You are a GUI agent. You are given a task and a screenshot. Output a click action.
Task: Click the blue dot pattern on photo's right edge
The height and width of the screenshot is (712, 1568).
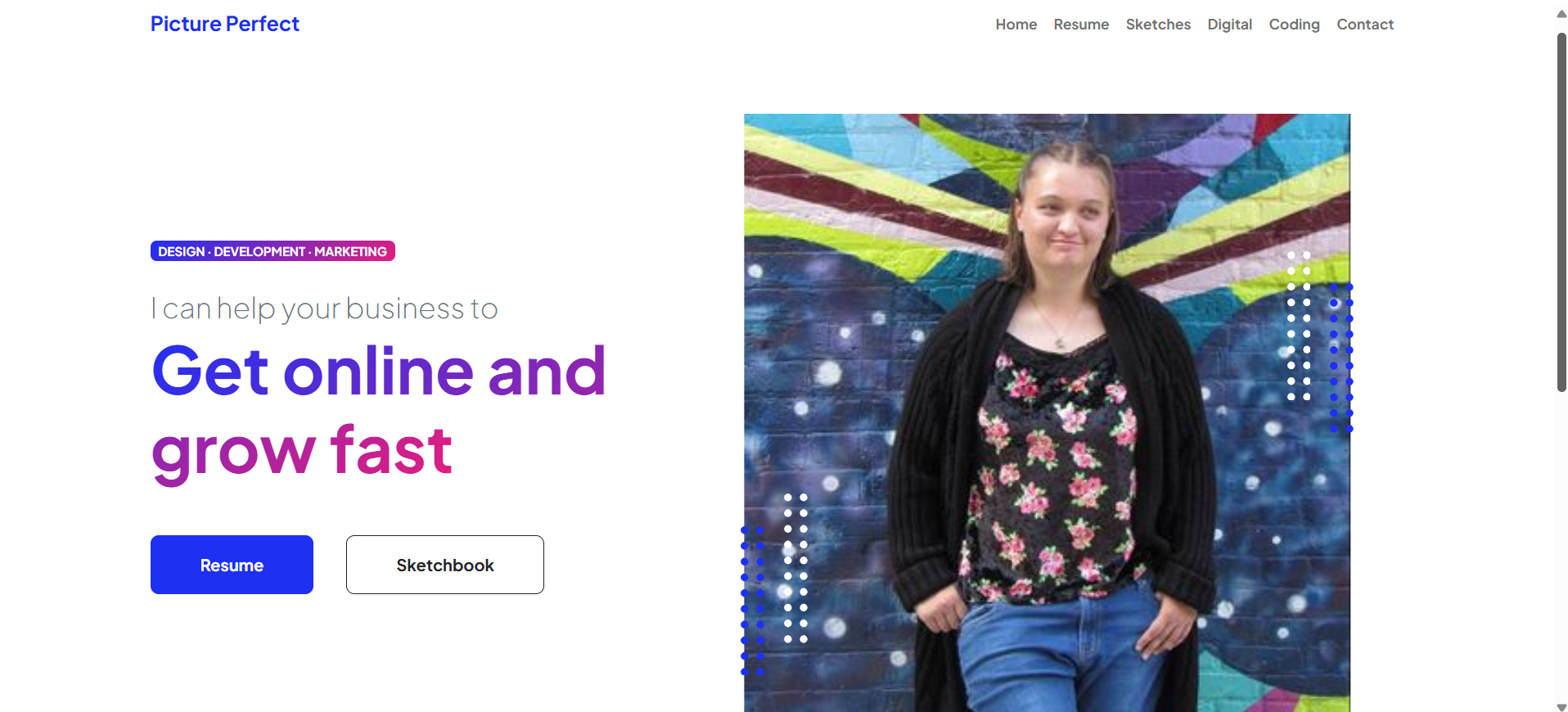pyautogui.click(x=1341, y=358)
